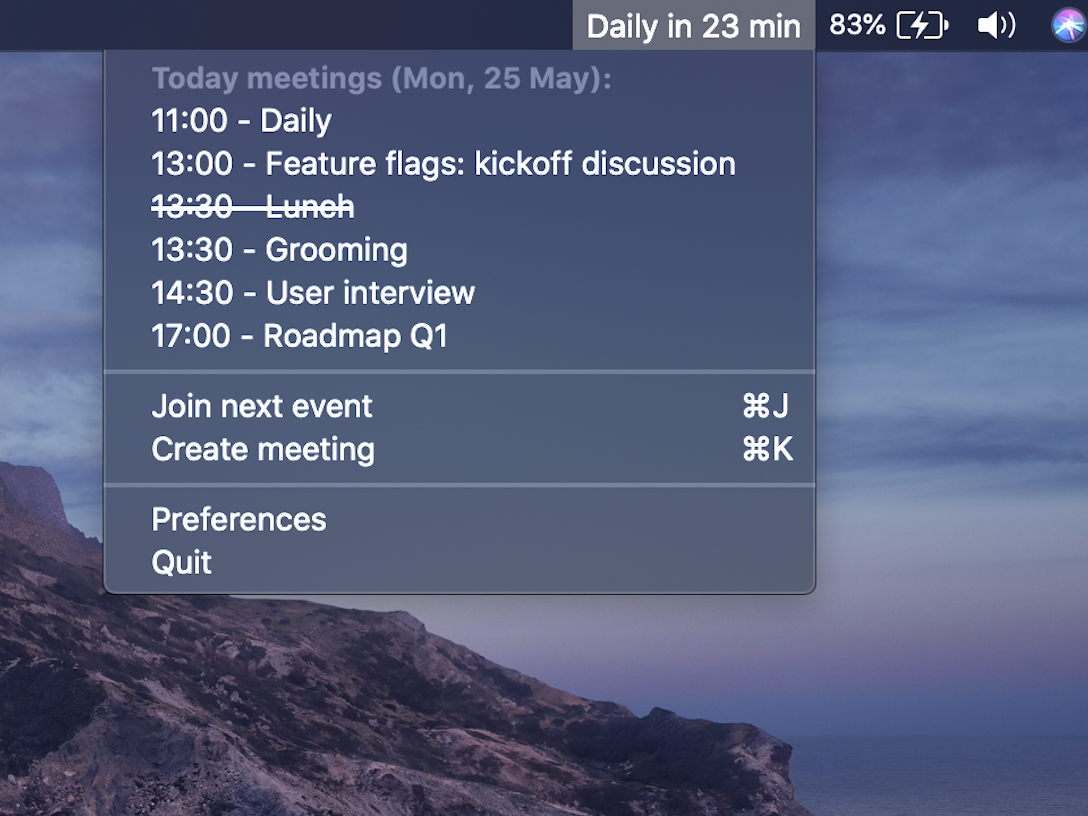
Task: Click the battery charging icon
Action: (921, 25)
